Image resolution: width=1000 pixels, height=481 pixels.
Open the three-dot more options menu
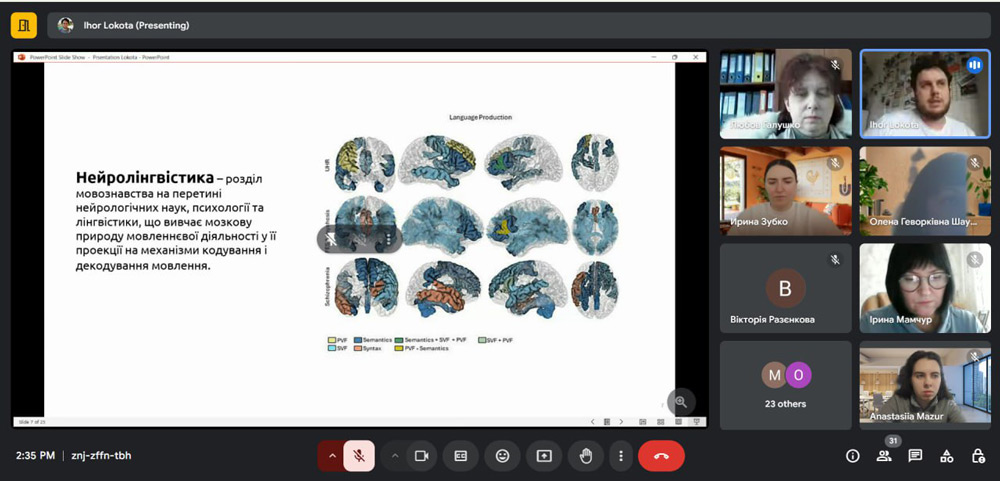coord(621,456)
